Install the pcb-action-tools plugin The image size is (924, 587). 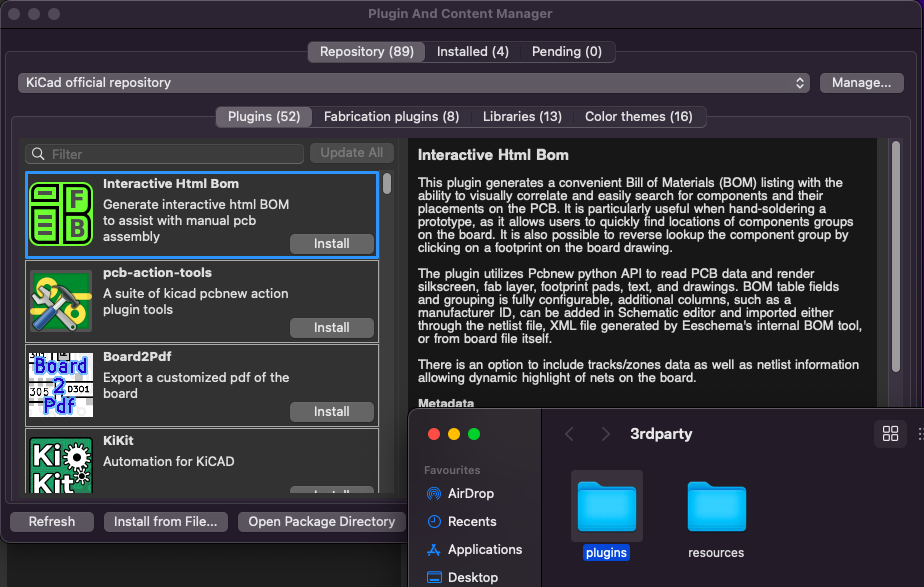tap(332, 328)
